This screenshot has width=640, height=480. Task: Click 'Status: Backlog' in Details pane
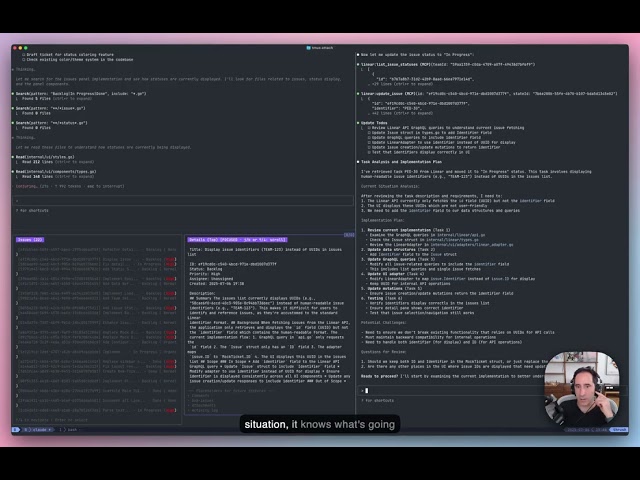point(206,269)
